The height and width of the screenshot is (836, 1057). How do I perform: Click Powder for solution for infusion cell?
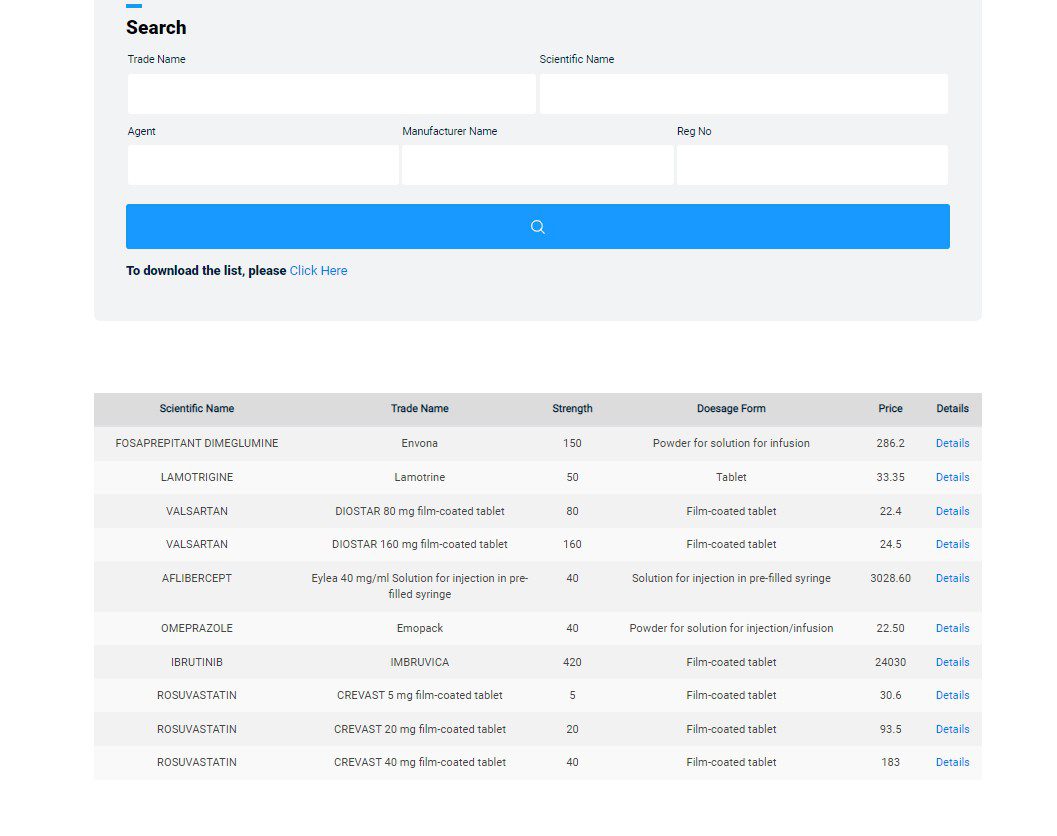tap(731, 443)
